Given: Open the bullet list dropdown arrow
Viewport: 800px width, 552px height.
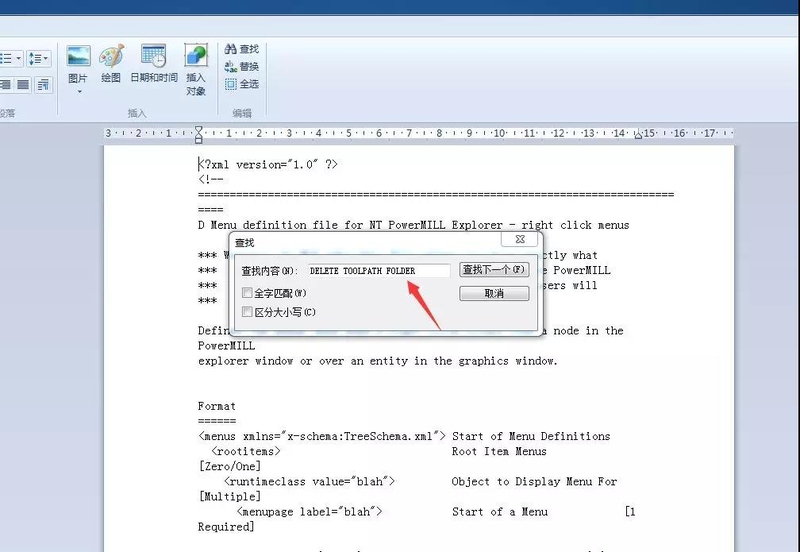Looking at the screenshot, I should (18, 59).
